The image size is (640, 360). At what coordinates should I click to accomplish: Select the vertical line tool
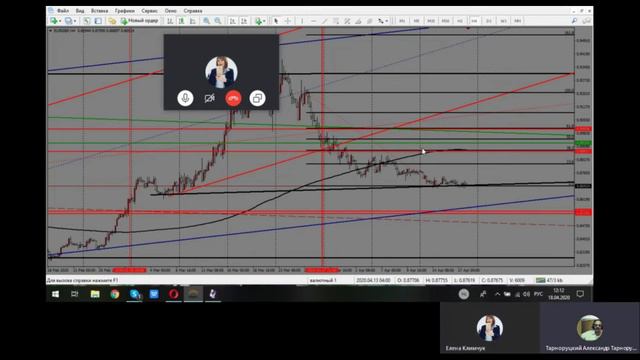302,21
